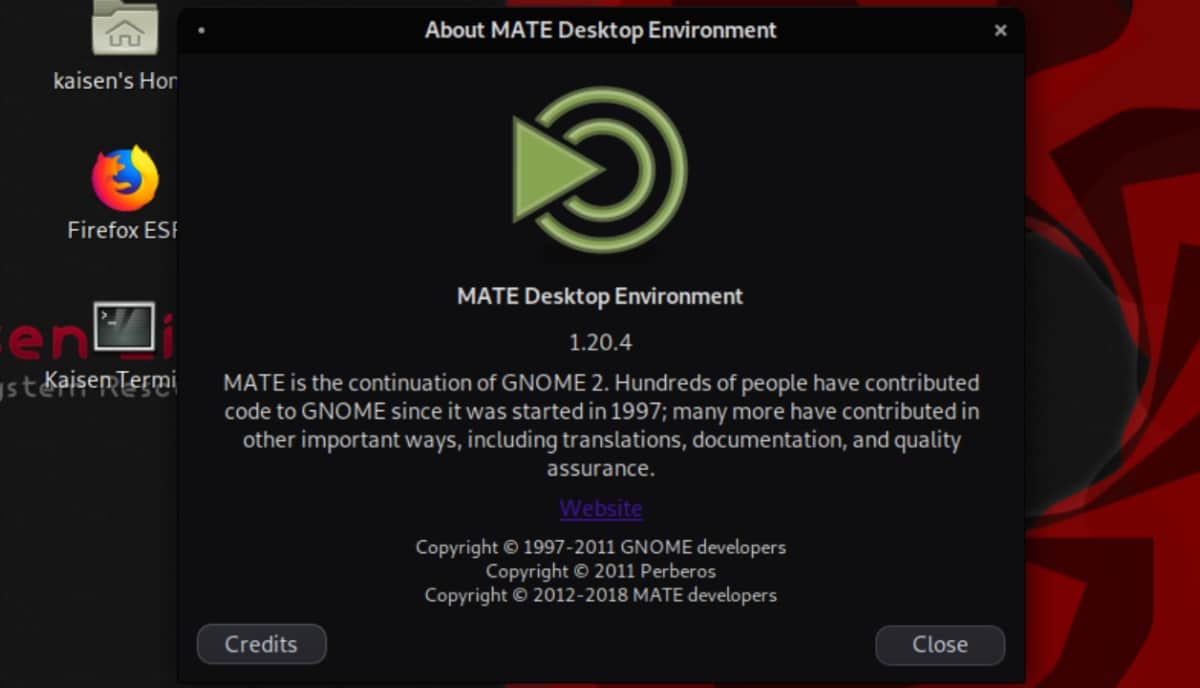This screenshot has width=1200, height=688.
Task: Click the kaisen's Home icon label text
Action: click(x=115, y=81)
